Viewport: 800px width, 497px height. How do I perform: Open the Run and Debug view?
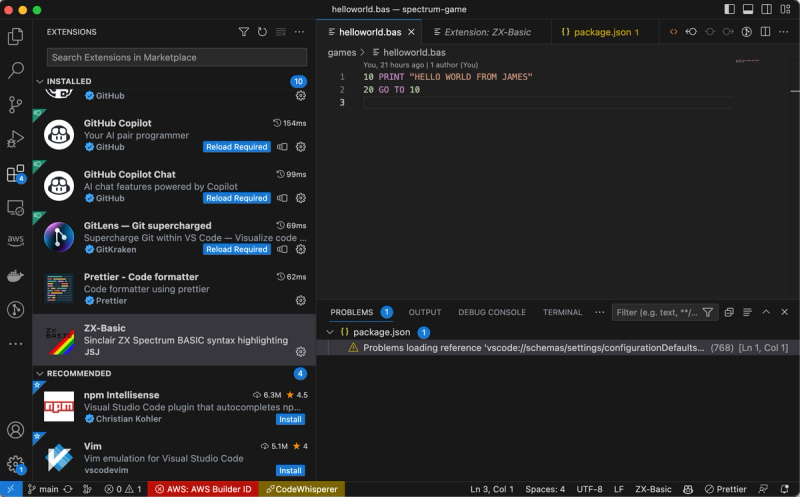pyautogui.click(x=15, y=139)
